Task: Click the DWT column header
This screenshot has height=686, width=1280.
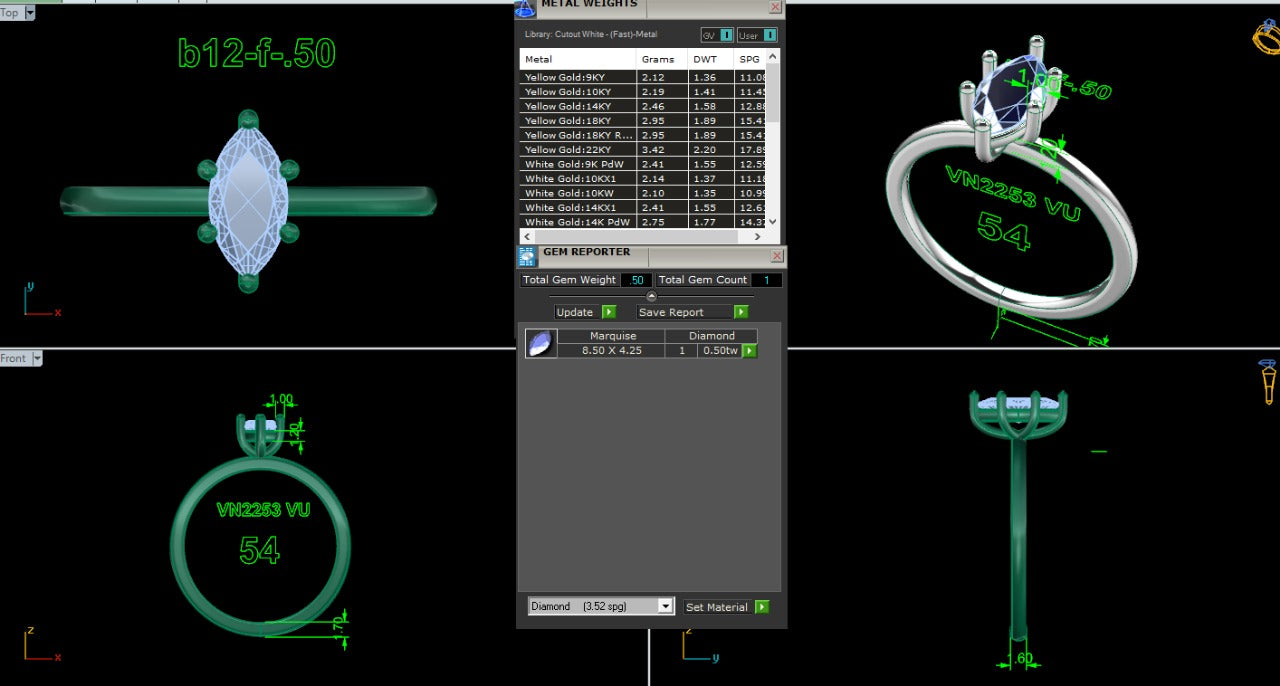Action: (711, 59)
